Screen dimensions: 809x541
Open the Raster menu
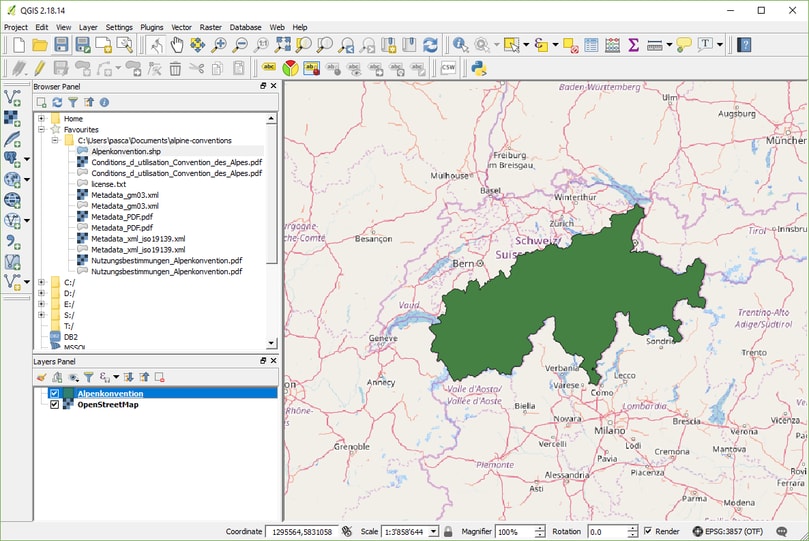(x=211, y=27)
